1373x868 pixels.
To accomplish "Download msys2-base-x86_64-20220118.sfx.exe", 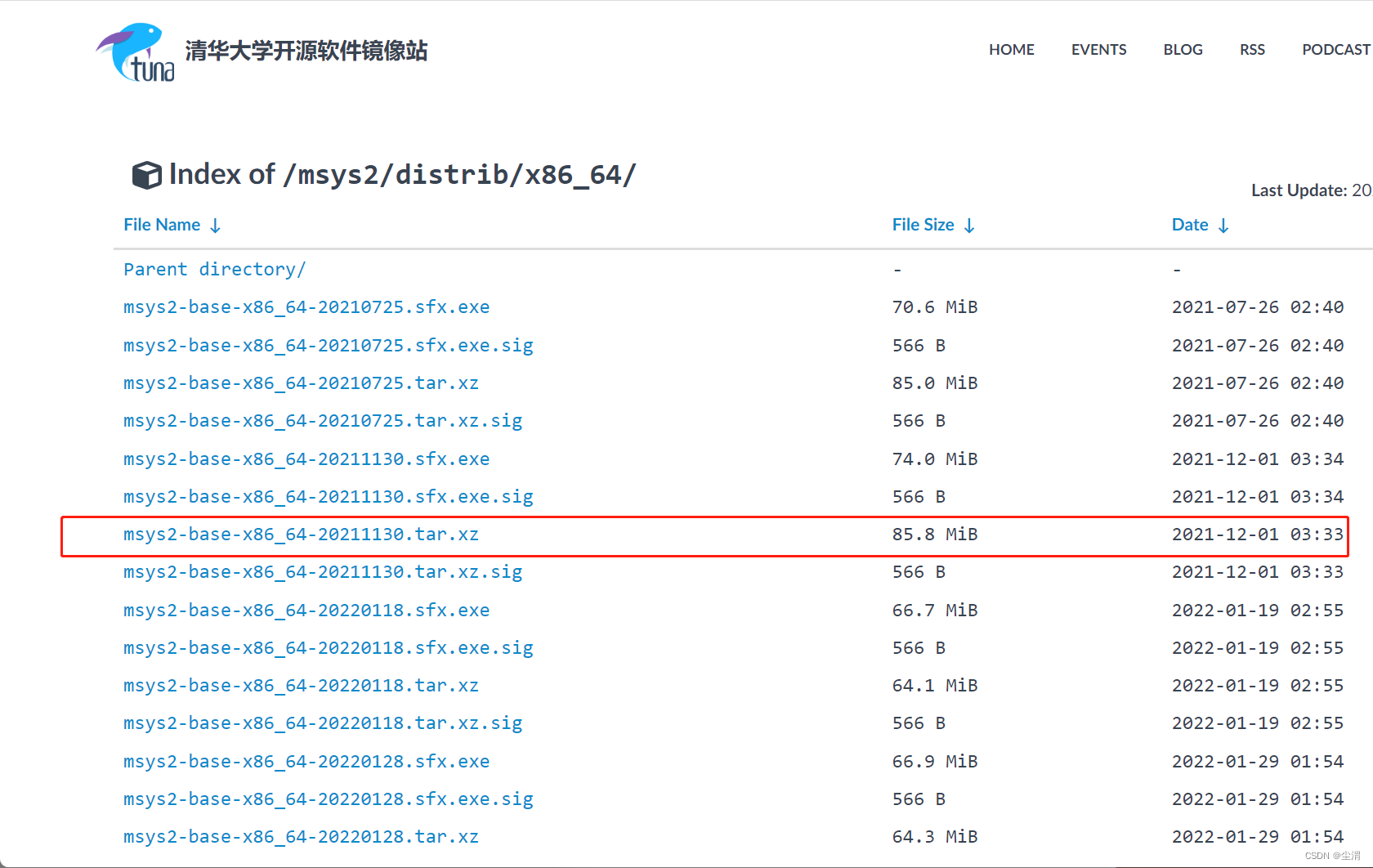I will point(306,611).
